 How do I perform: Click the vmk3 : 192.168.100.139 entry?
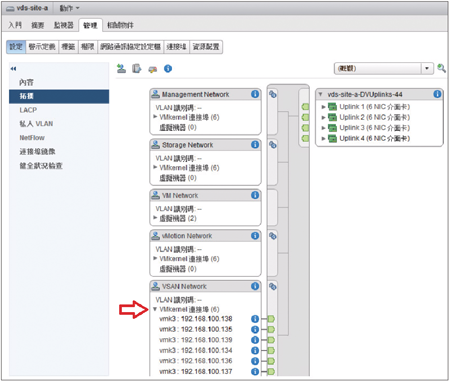tap(196, 340)
